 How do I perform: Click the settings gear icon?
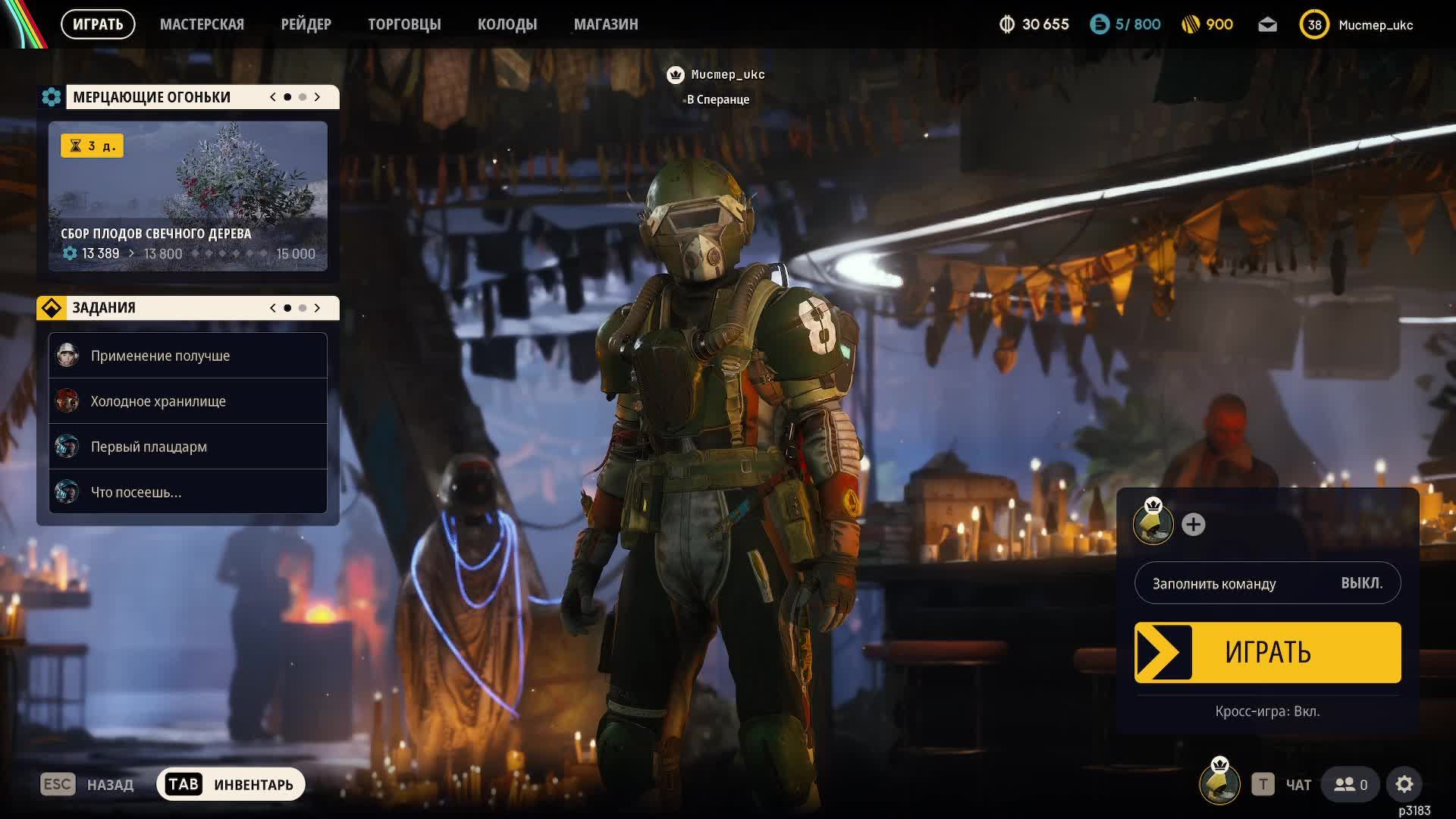[x=1404, y=784]
